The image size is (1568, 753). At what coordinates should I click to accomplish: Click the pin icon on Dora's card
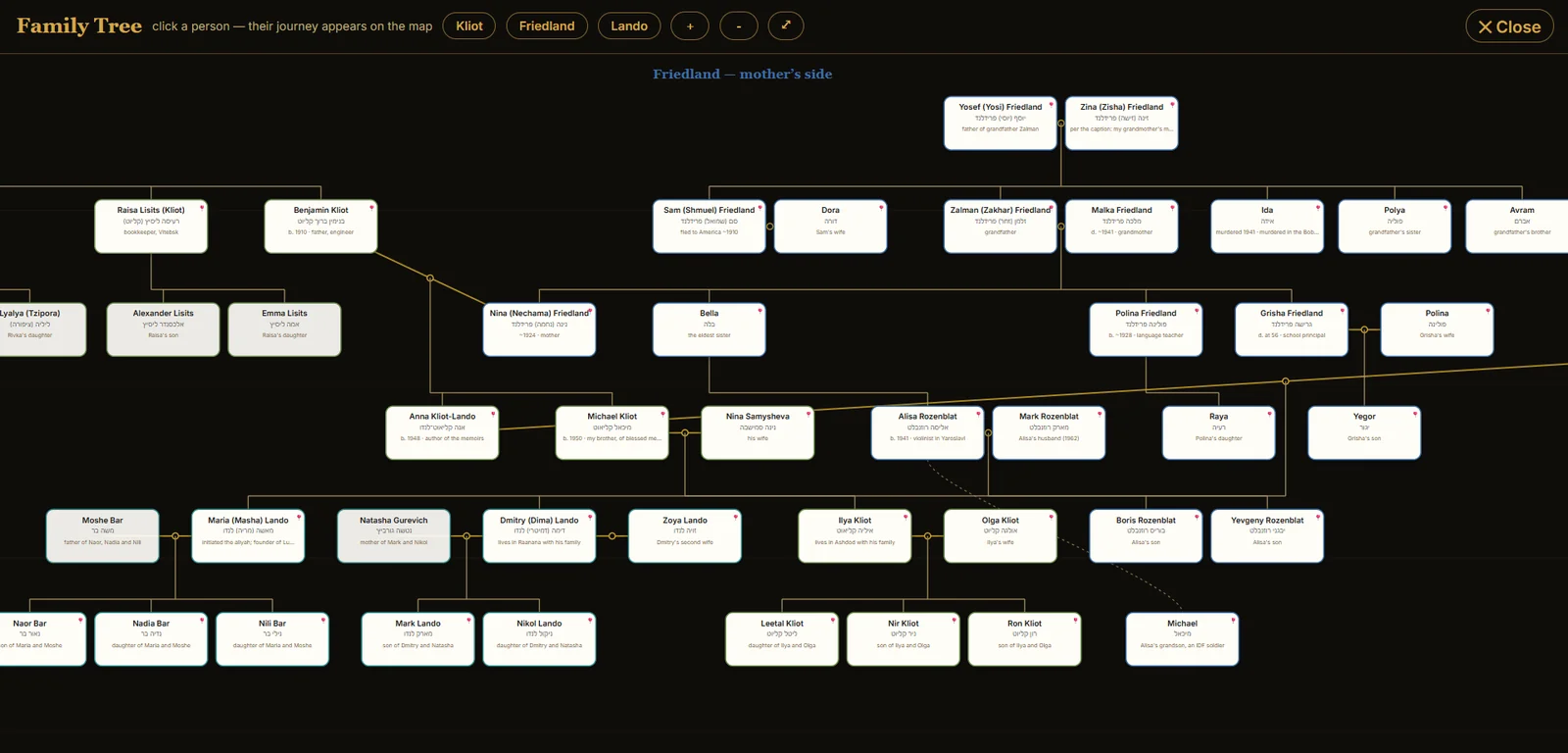coord(881,207)
